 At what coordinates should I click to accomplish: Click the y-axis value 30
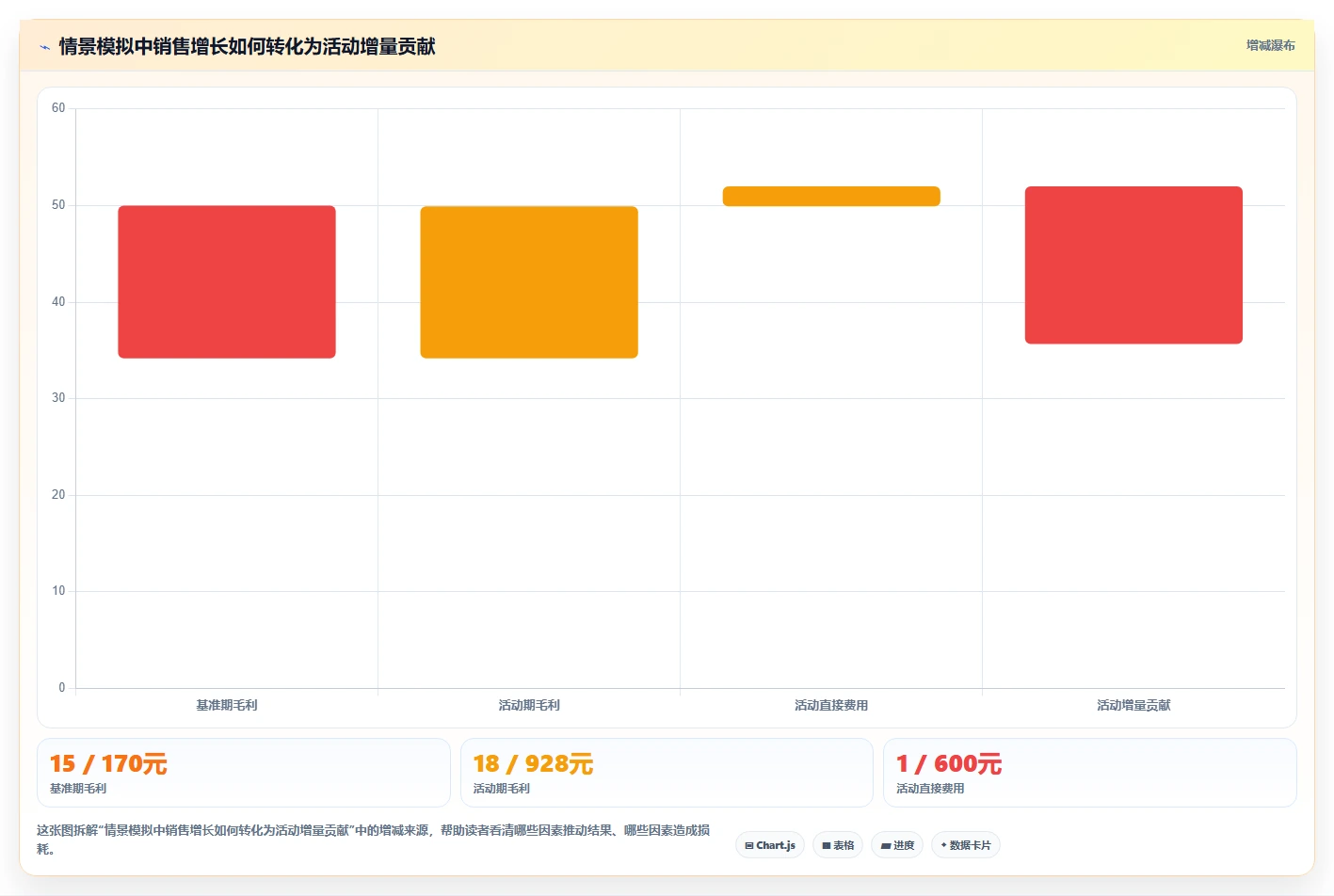[x=58, y=398]
